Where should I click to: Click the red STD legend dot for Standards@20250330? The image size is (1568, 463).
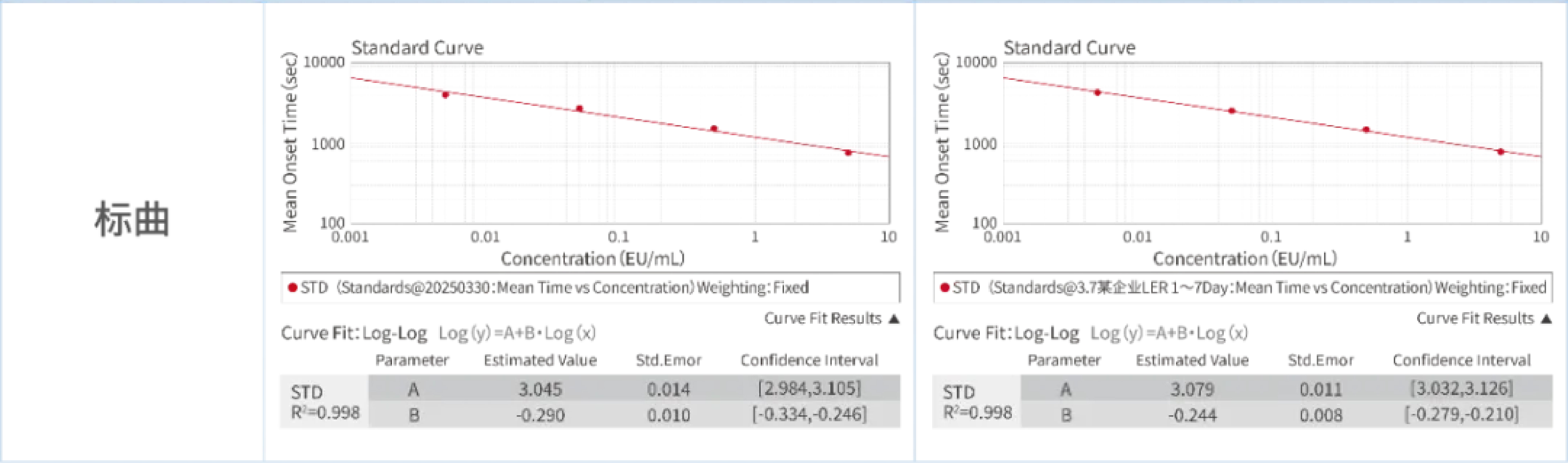293,287
